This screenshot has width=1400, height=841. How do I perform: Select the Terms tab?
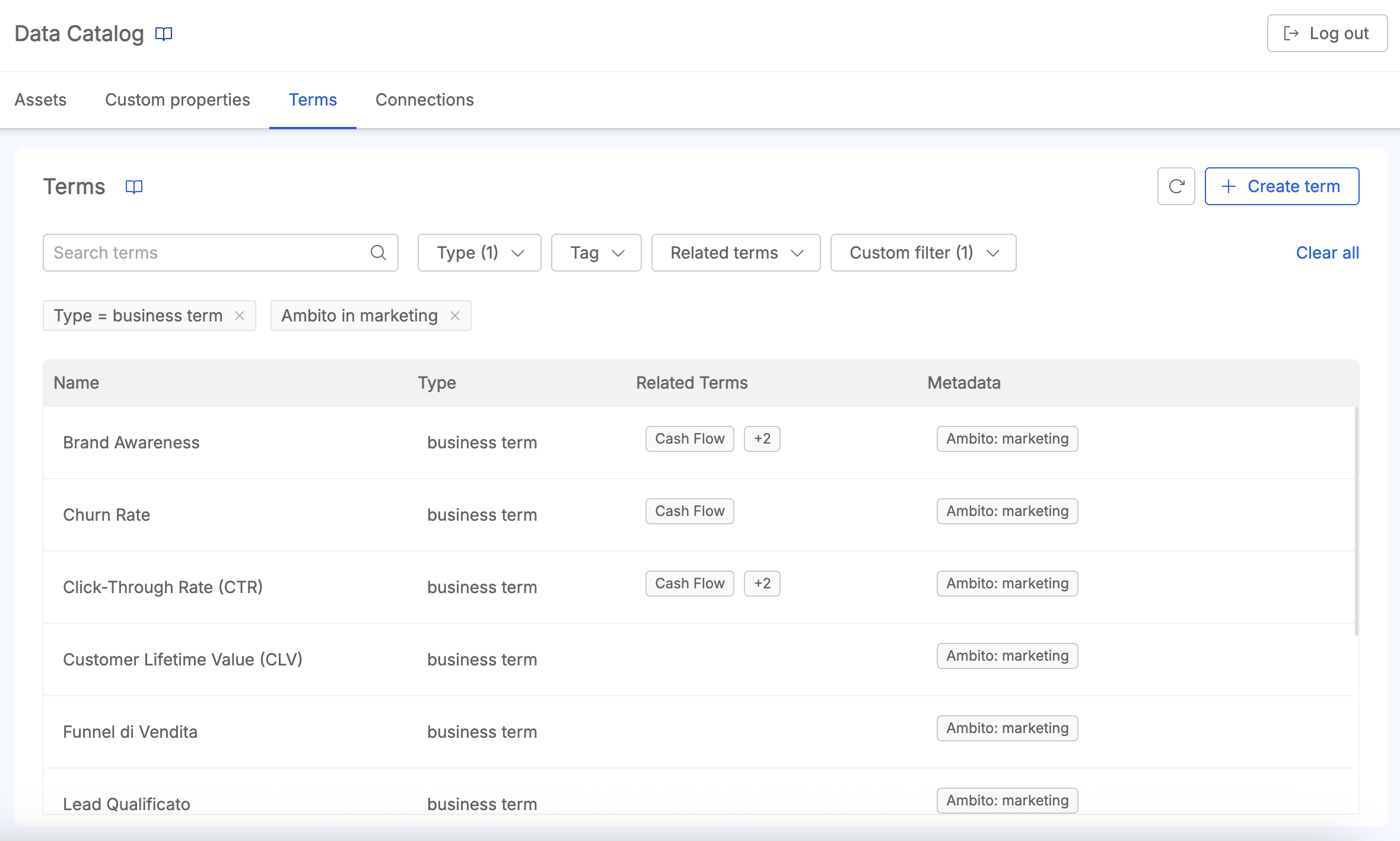point(313,100)
